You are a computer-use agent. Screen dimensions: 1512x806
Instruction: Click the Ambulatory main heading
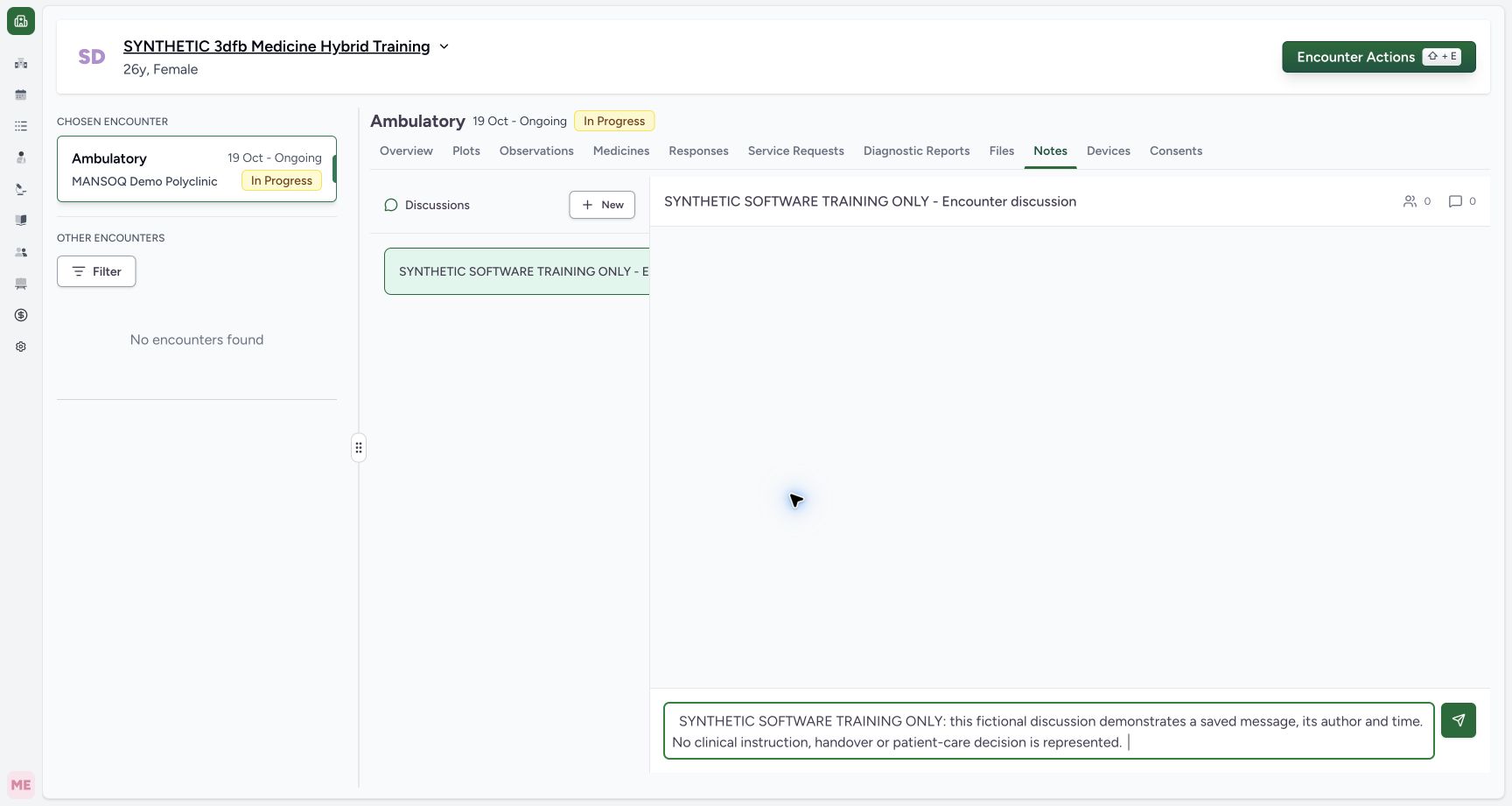tap(417, 121)
